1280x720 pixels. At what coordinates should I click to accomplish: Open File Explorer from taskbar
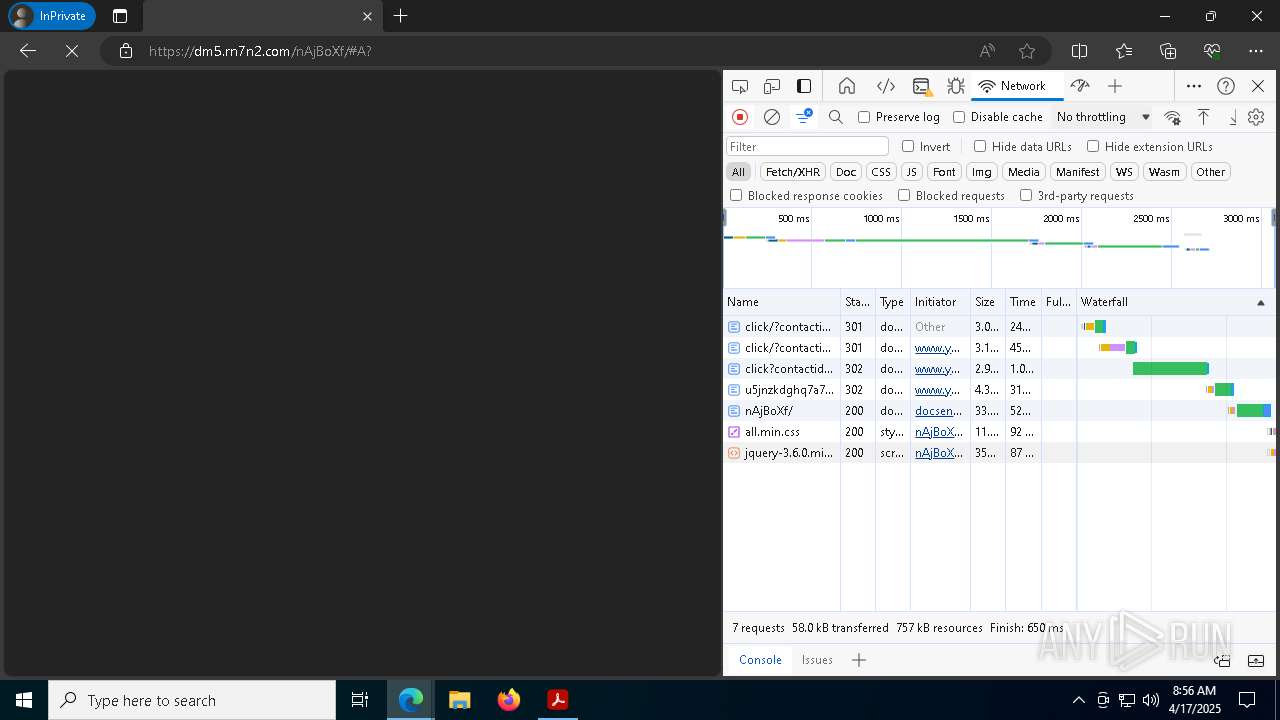point(460,700)
